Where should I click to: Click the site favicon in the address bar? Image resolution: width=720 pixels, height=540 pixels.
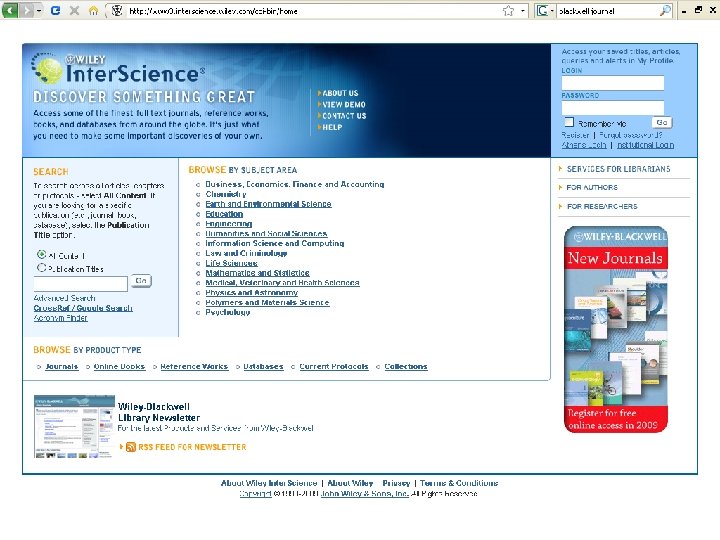point(117,11)
